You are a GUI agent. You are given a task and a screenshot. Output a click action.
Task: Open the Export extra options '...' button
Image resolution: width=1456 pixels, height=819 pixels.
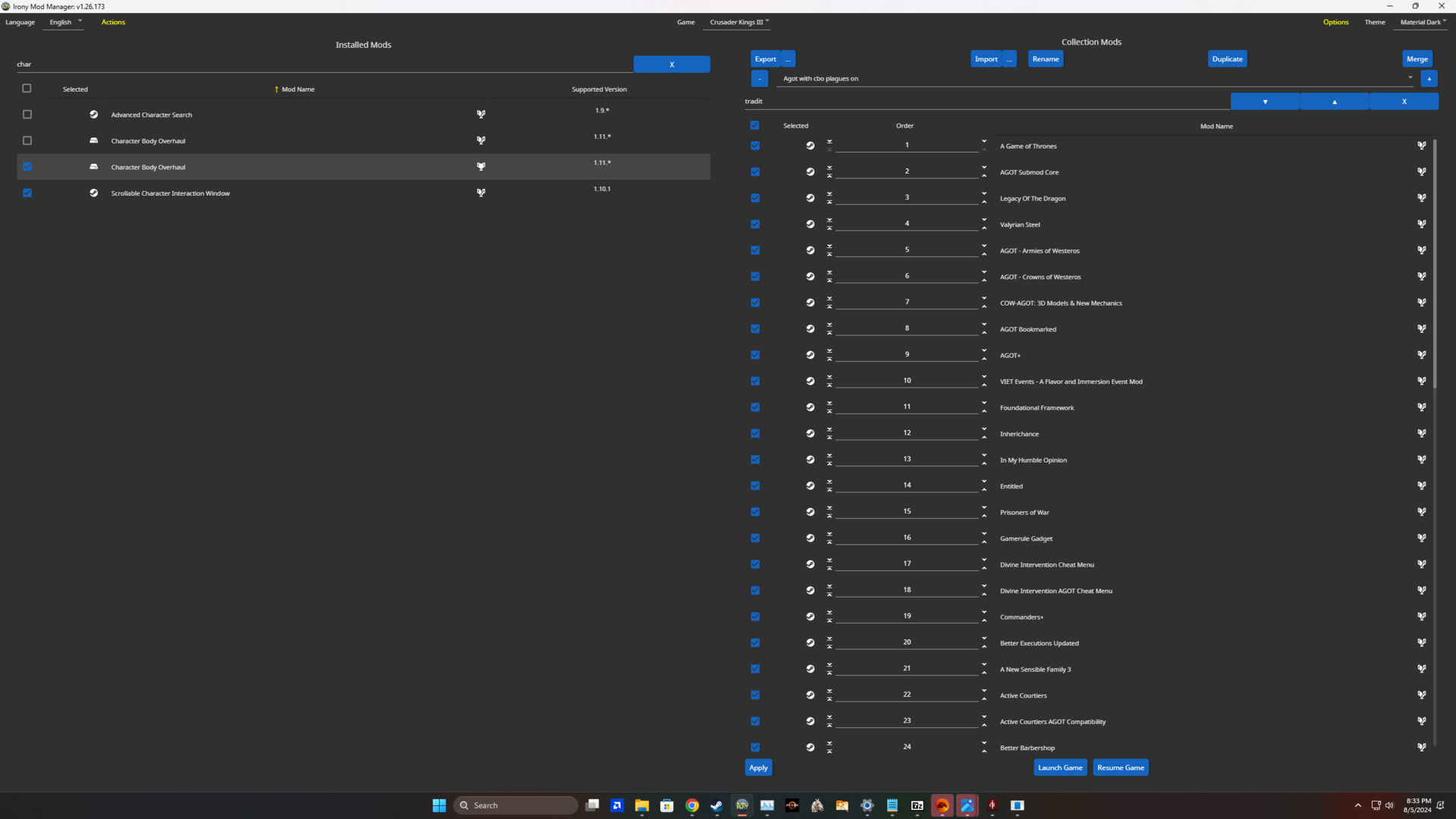tap(788, 58)
